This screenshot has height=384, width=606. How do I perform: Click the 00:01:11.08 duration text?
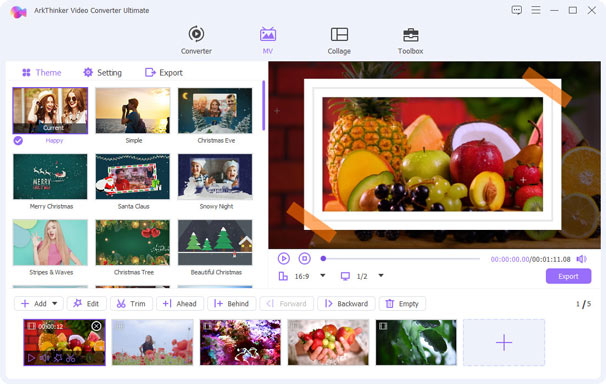coord(551,259)
